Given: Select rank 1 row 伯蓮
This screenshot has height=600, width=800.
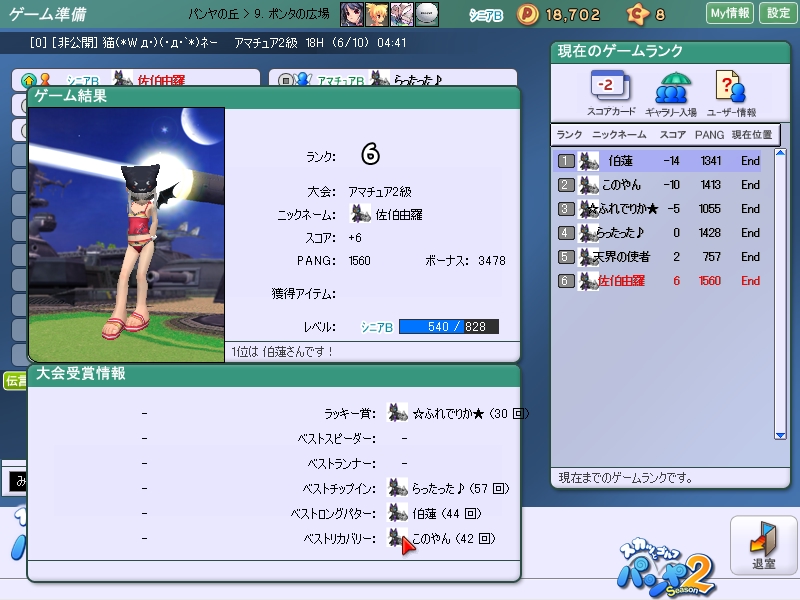Looking at the screenshot, I should pyautogui.click(x=657, y=161).
